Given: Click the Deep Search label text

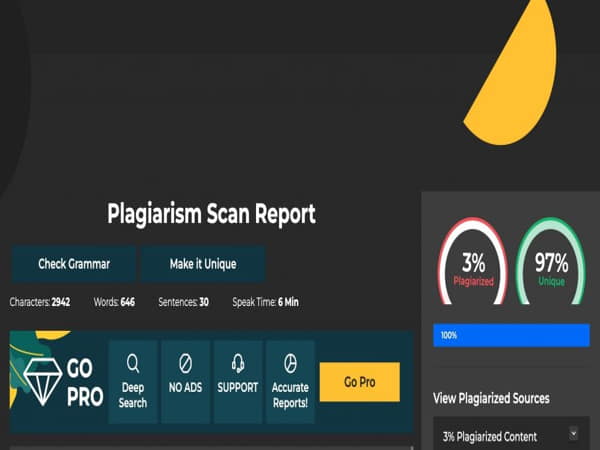Looking at the screenshot, I should [x=133, y=395].
